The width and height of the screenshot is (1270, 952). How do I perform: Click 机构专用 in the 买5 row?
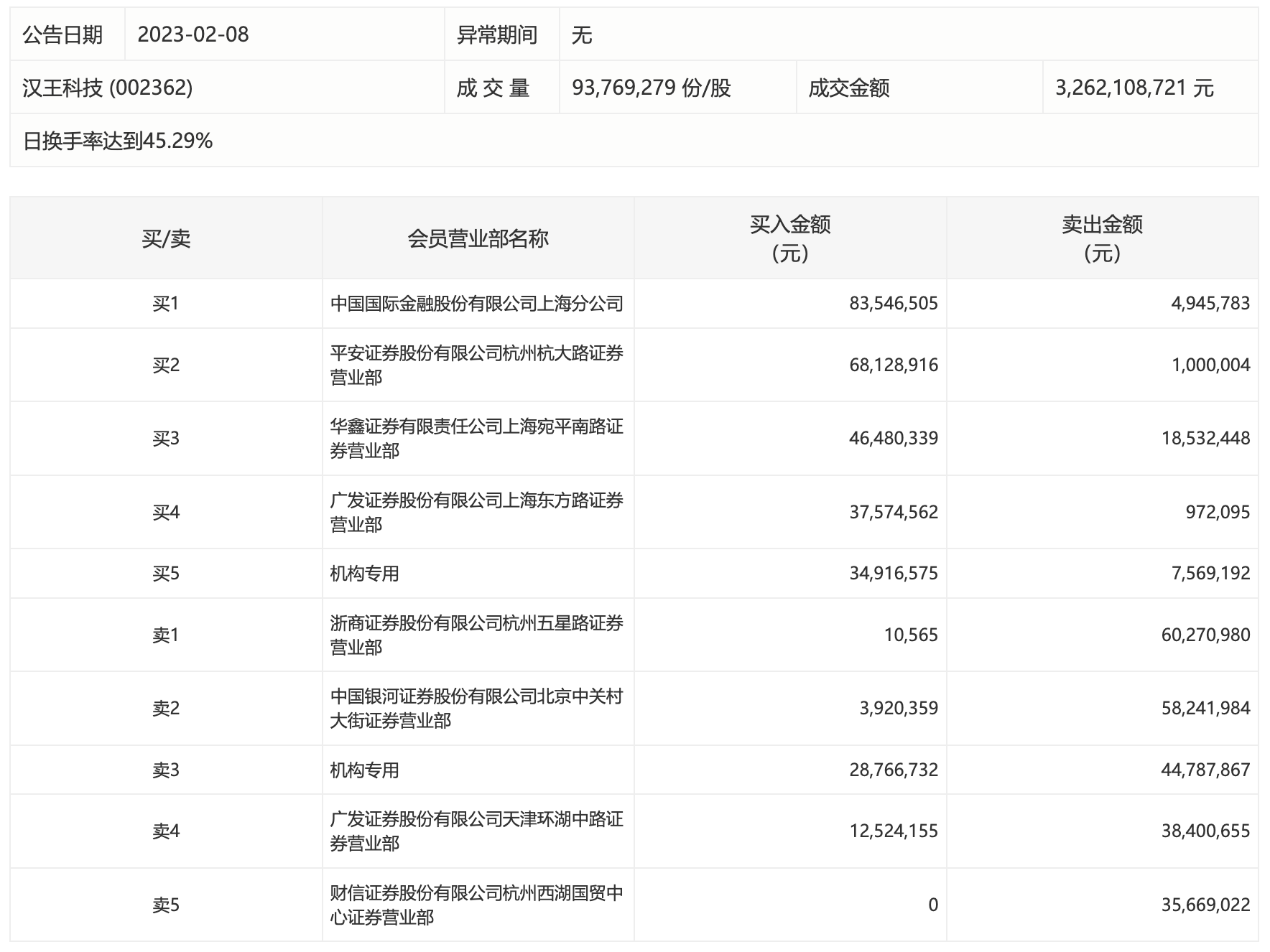coord(364,574)
